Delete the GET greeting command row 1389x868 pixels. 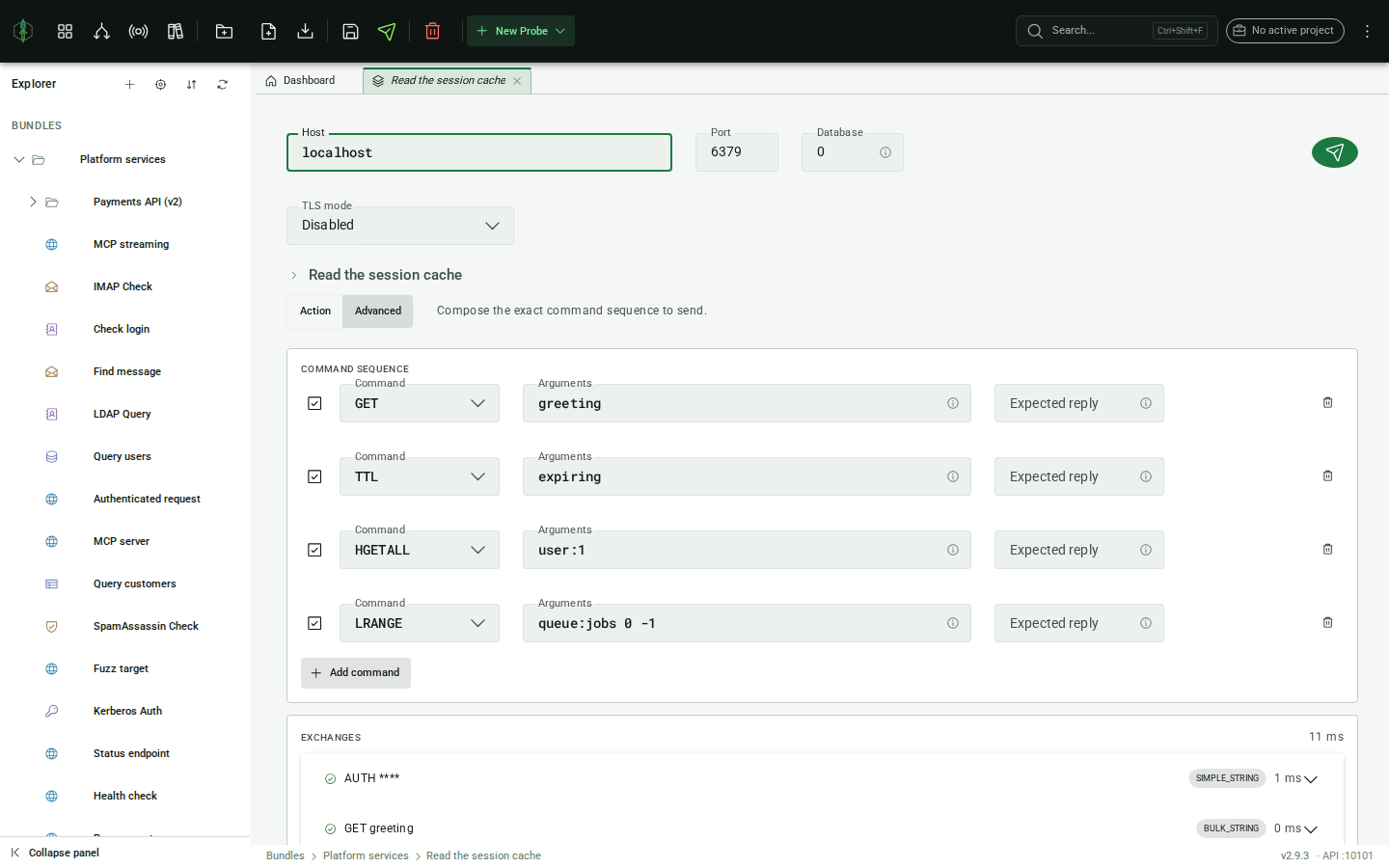click(x=1327, y=402)
